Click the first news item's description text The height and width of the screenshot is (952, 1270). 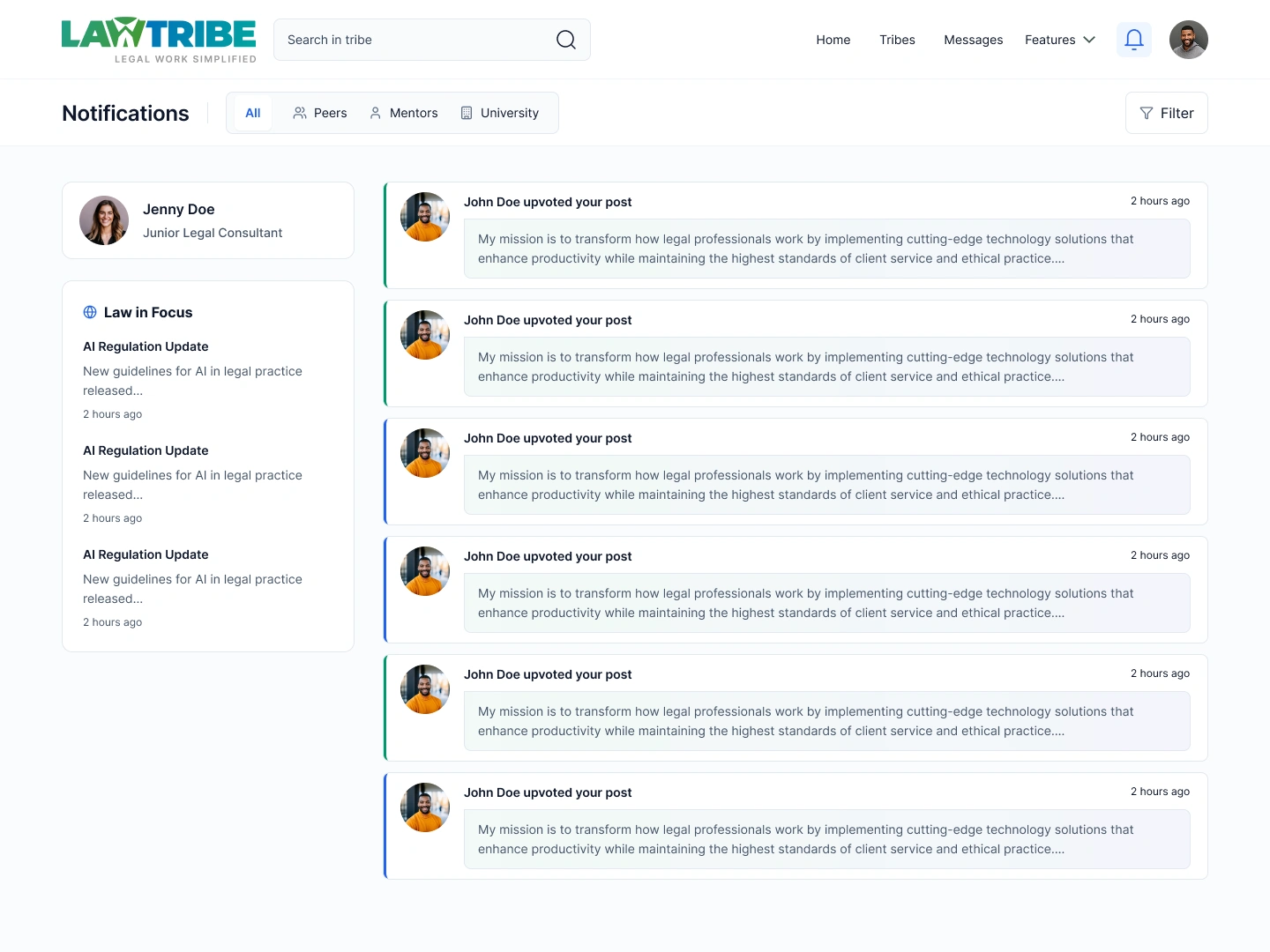192,381
